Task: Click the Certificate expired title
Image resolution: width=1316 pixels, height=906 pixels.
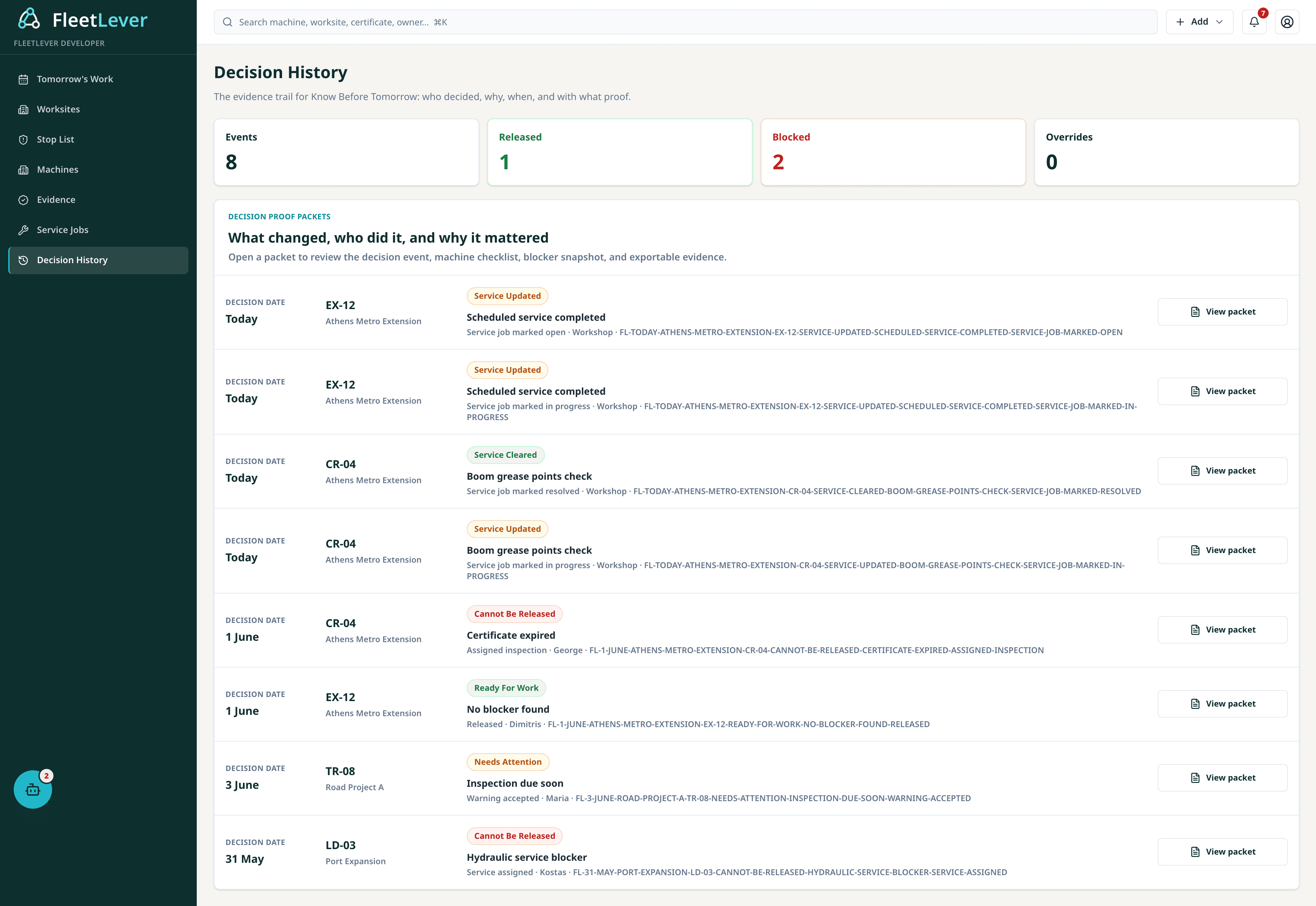Action: pyautogui.click(x=510, y=635)
